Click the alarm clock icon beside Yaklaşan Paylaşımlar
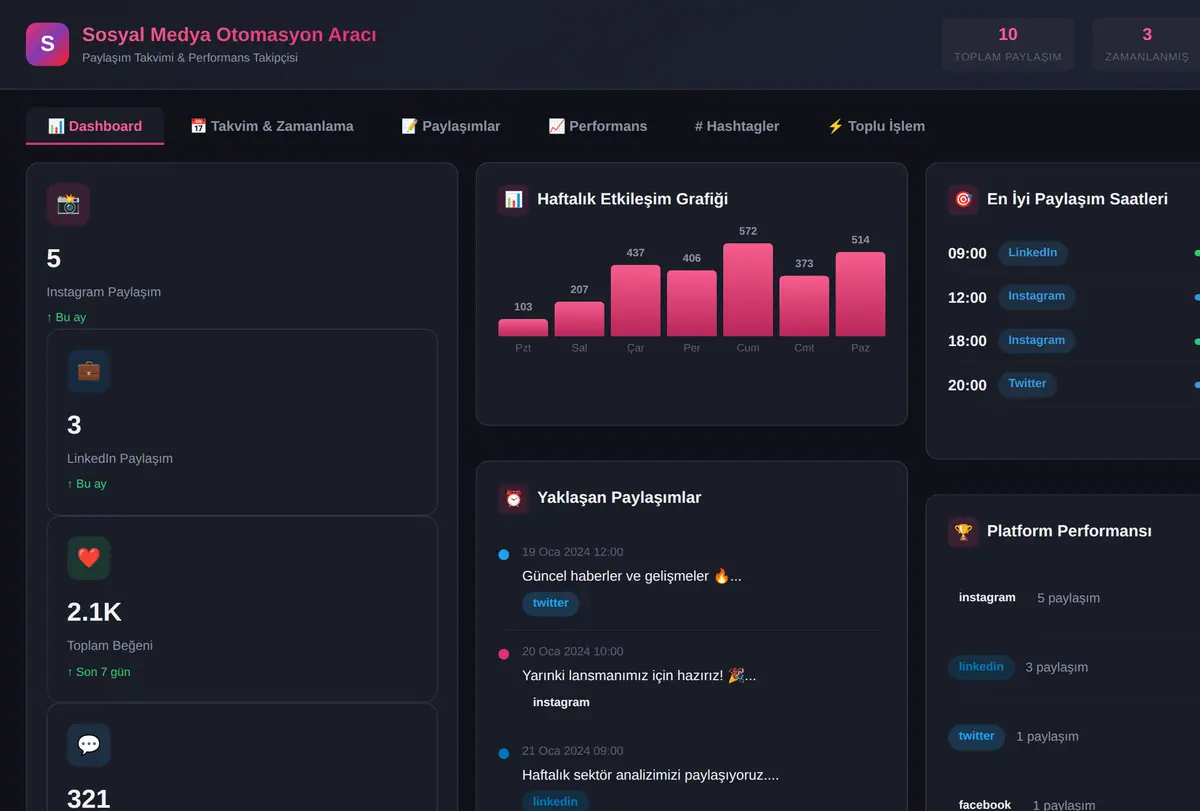Image resolution: width=1200 pixels, height=811 pixels. point(513,497)
